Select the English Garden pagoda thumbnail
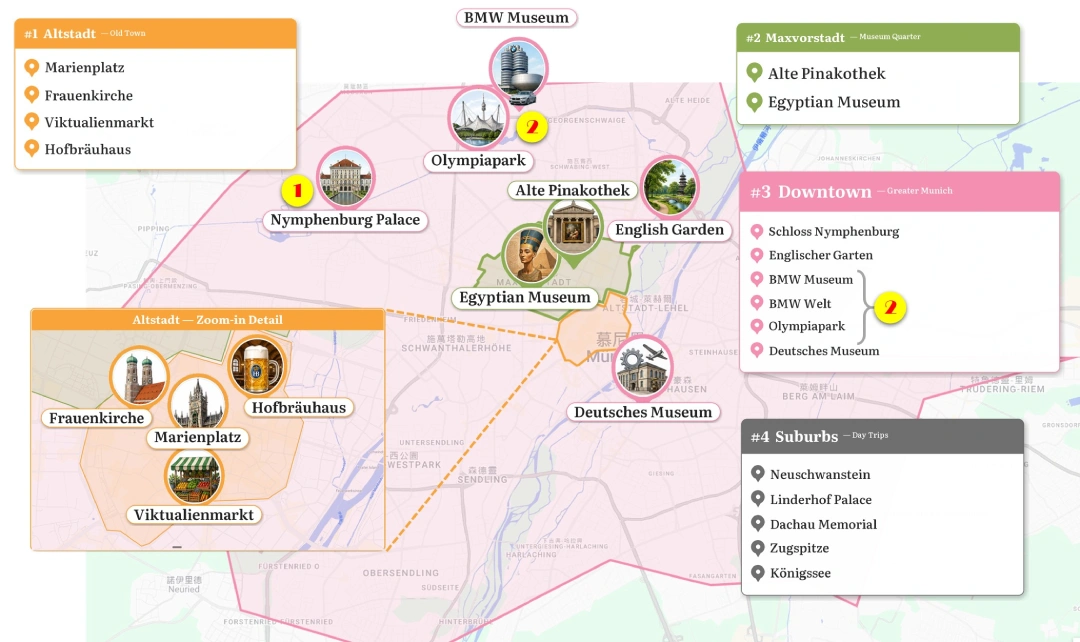The height and width of the screenshot is (642, 1080). click(669, 187)
